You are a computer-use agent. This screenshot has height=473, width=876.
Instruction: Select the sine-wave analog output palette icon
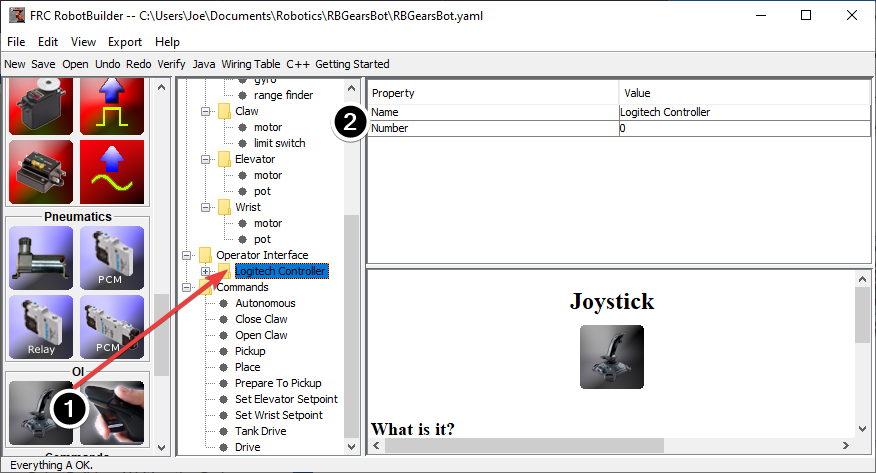pos(112,173)
